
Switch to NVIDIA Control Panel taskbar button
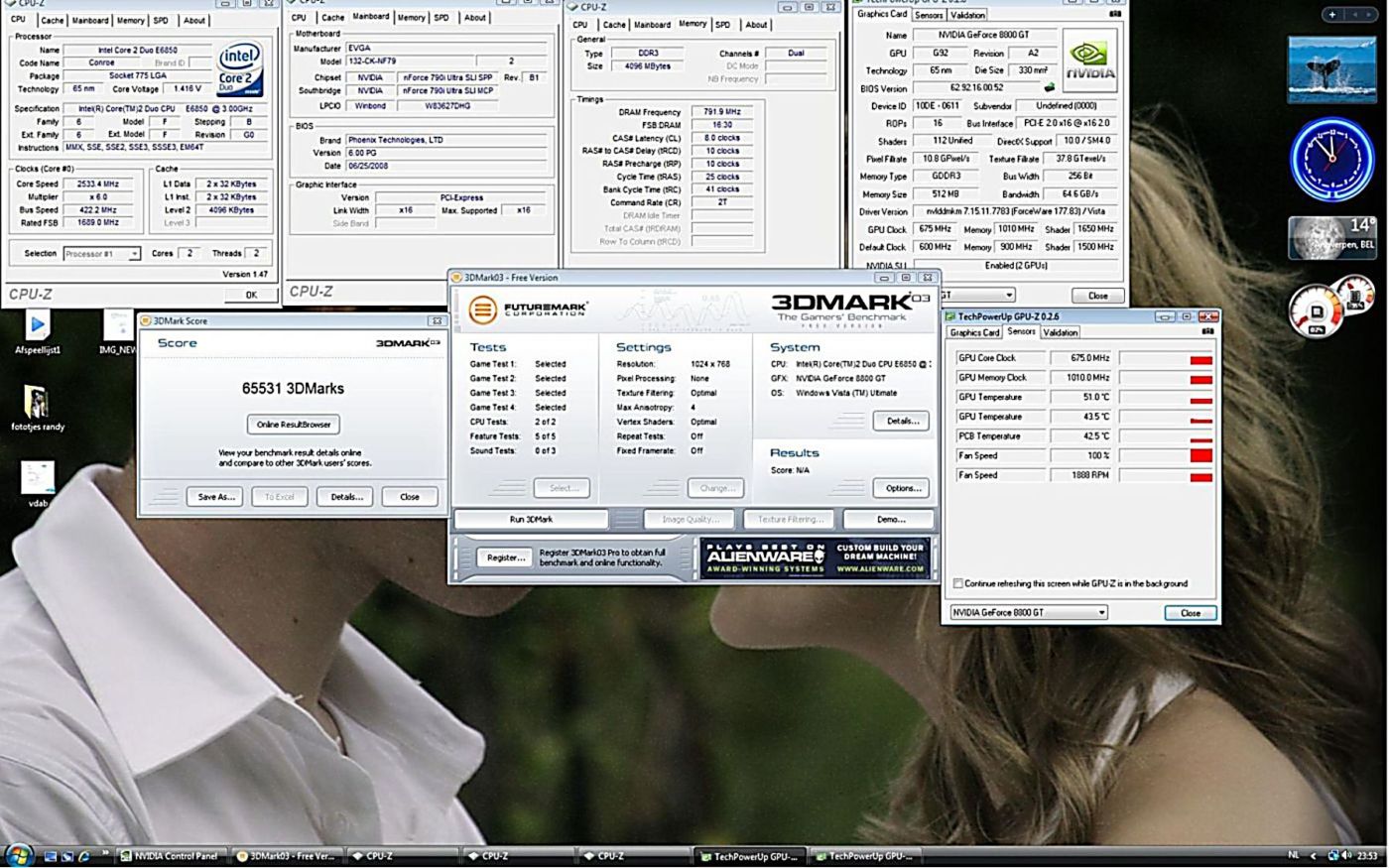(x=171, y=856)
